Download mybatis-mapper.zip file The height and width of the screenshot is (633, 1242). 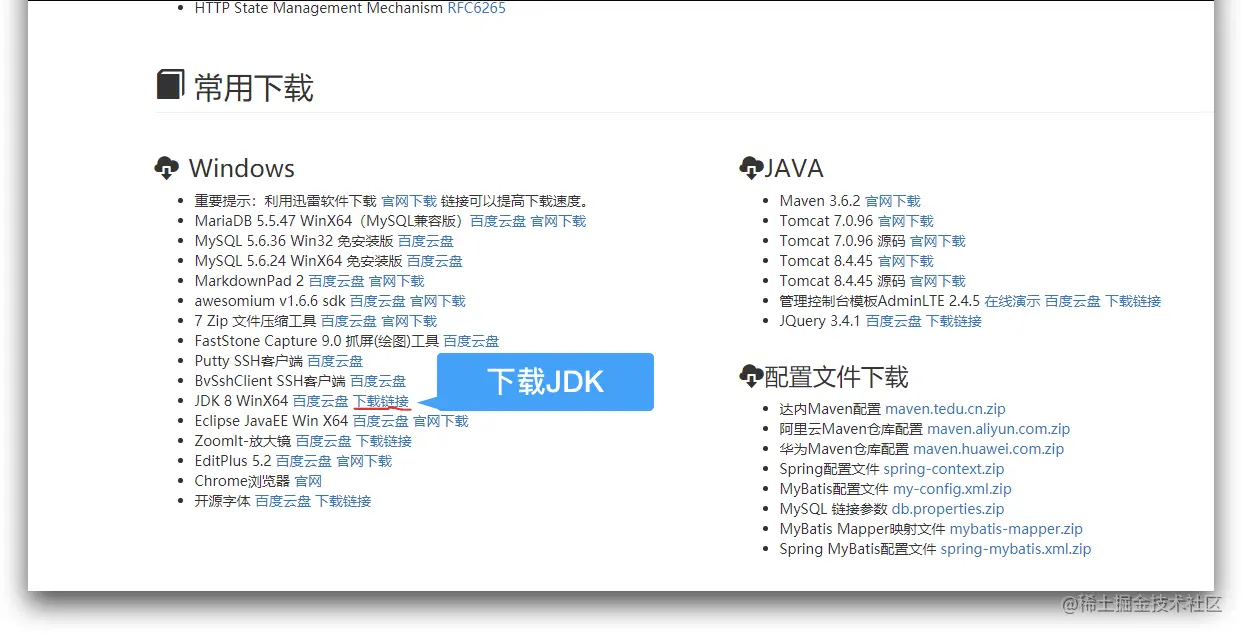click(1016, 529)
